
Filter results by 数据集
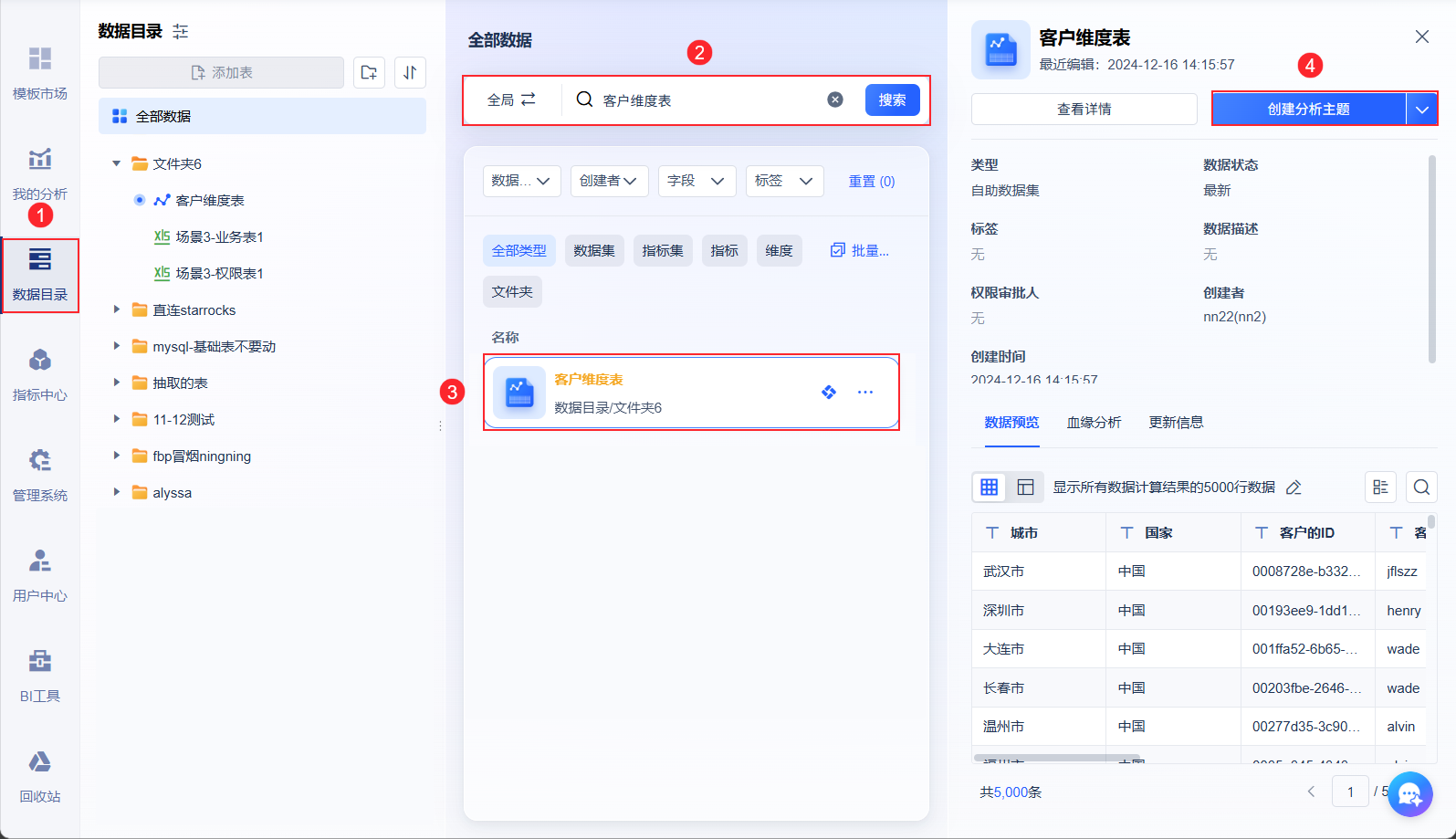594,250
